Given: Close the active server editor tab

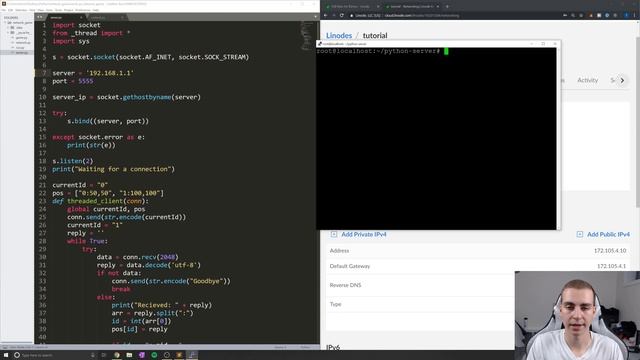Looking at the screenshot, I should pyautogui.click(x=81, y=18).
